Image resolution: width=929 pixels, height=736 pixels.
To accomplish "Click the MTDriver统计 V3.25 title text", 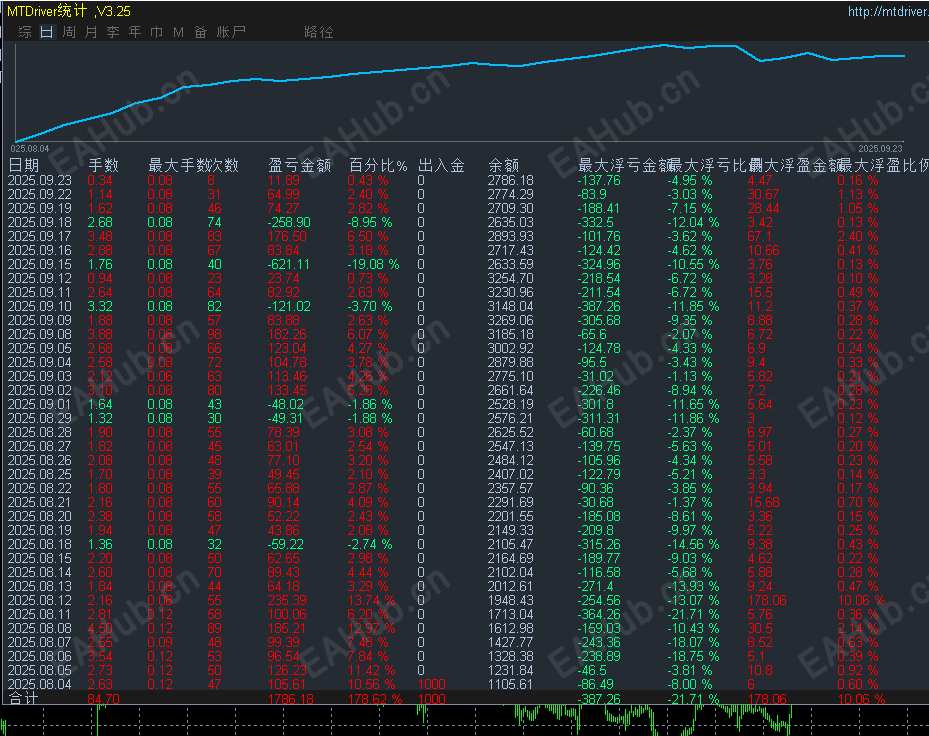I will point(69,11).
